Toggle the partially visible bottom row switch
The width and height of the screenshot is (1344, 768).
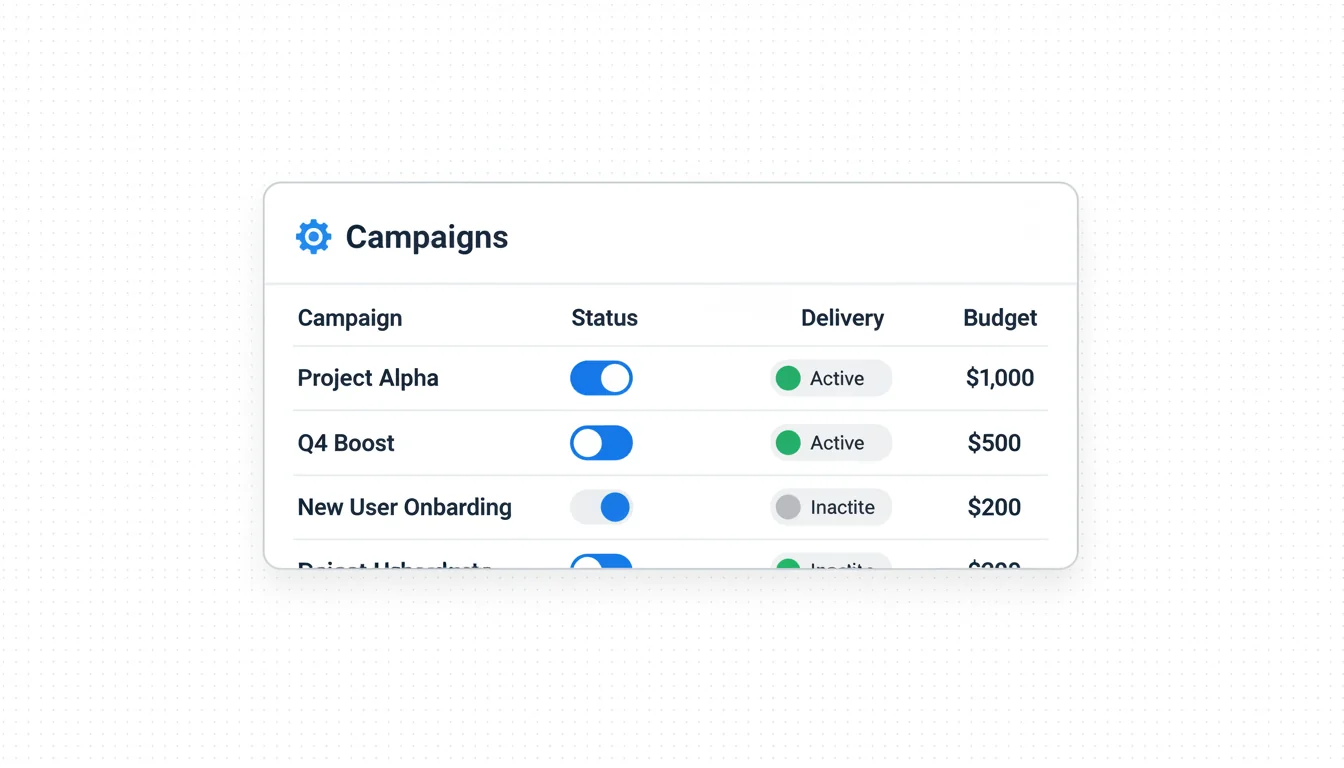[601, 562]
